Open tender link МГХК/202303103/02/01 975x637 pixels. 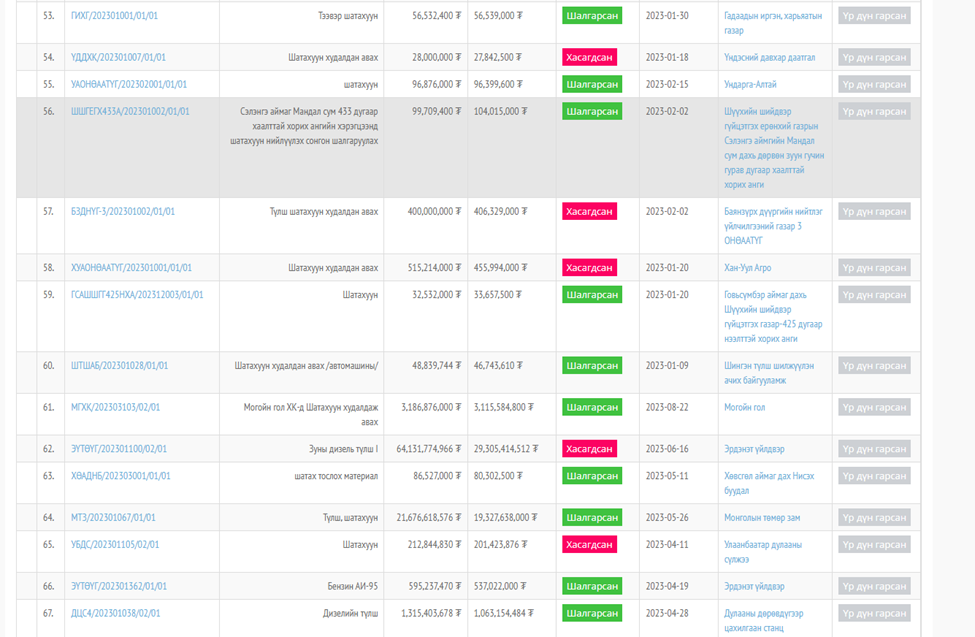(x=116, y=407)
